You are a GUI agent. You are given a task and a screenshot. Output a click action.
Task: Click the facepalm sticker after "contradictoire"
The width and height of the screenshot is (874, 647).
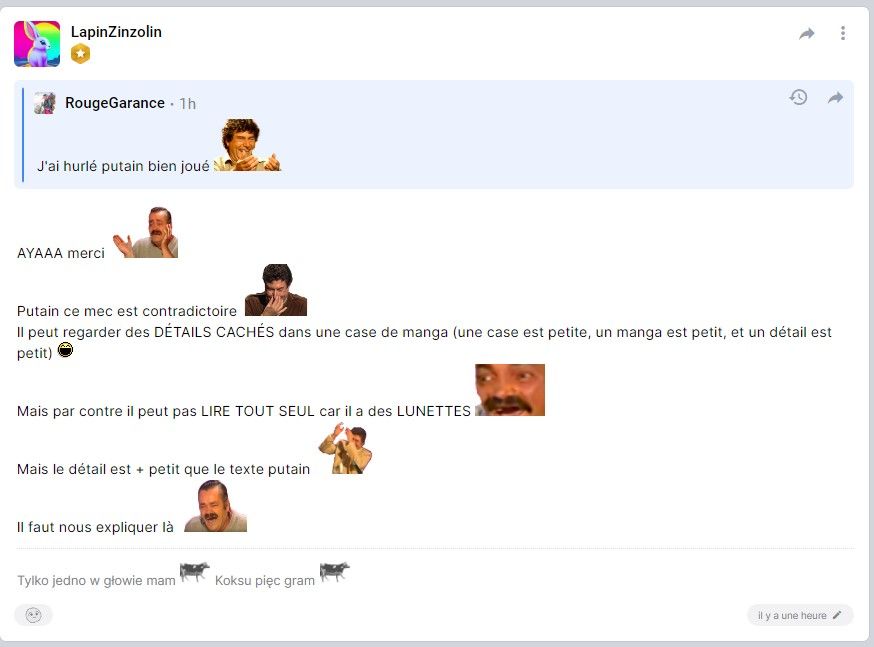pyautogui.click(x=276, y=290)
